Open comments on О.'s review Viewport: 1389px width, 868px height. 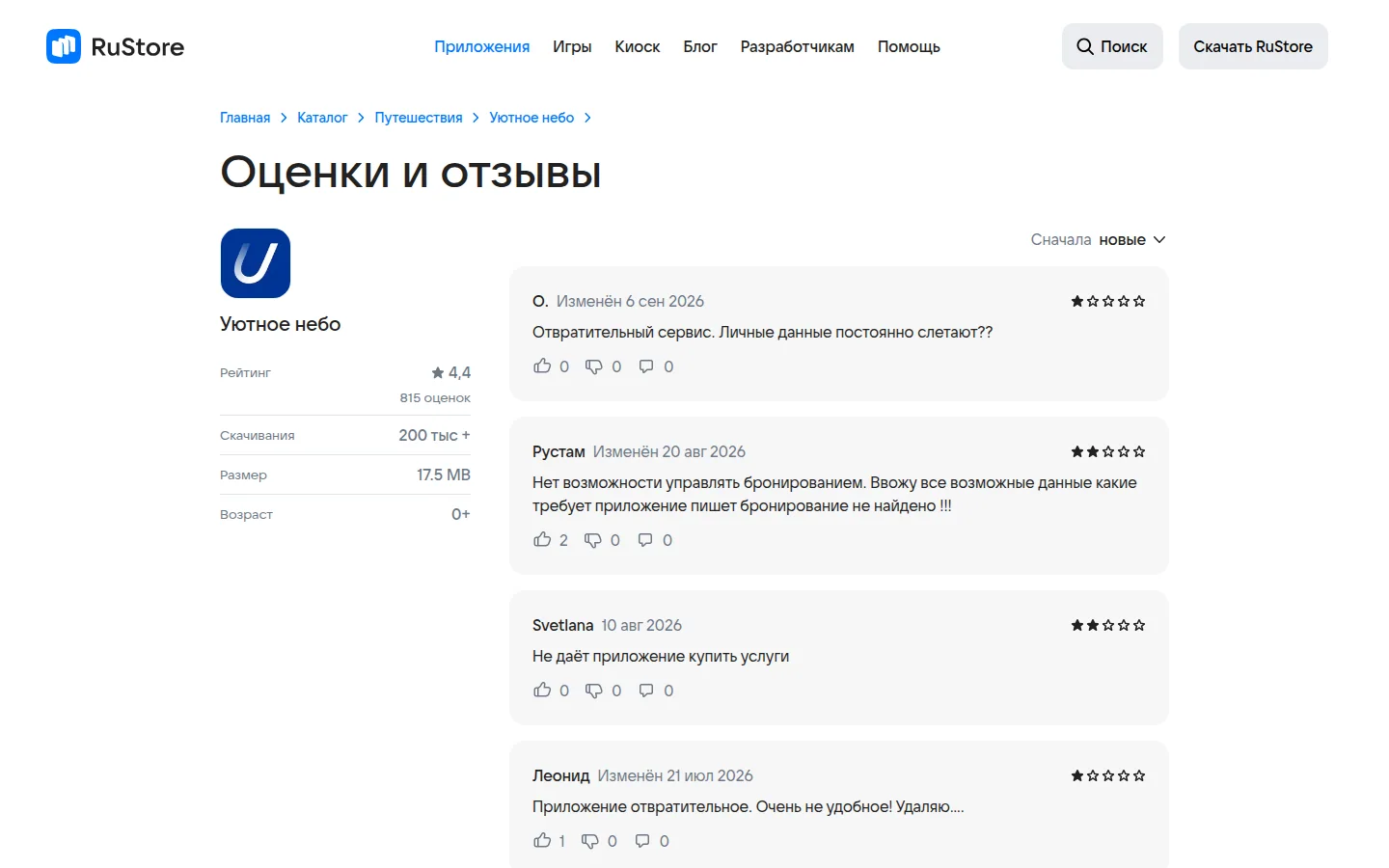point(656,366)
